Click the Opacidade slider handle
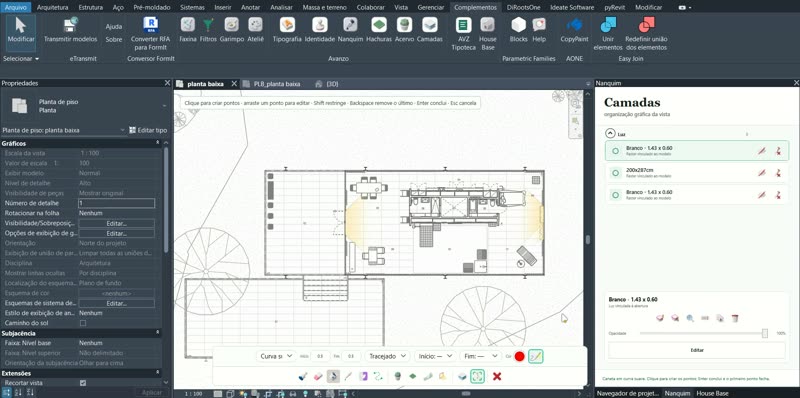The width and height of the screenshot is (800, 398). click(765, 333)
